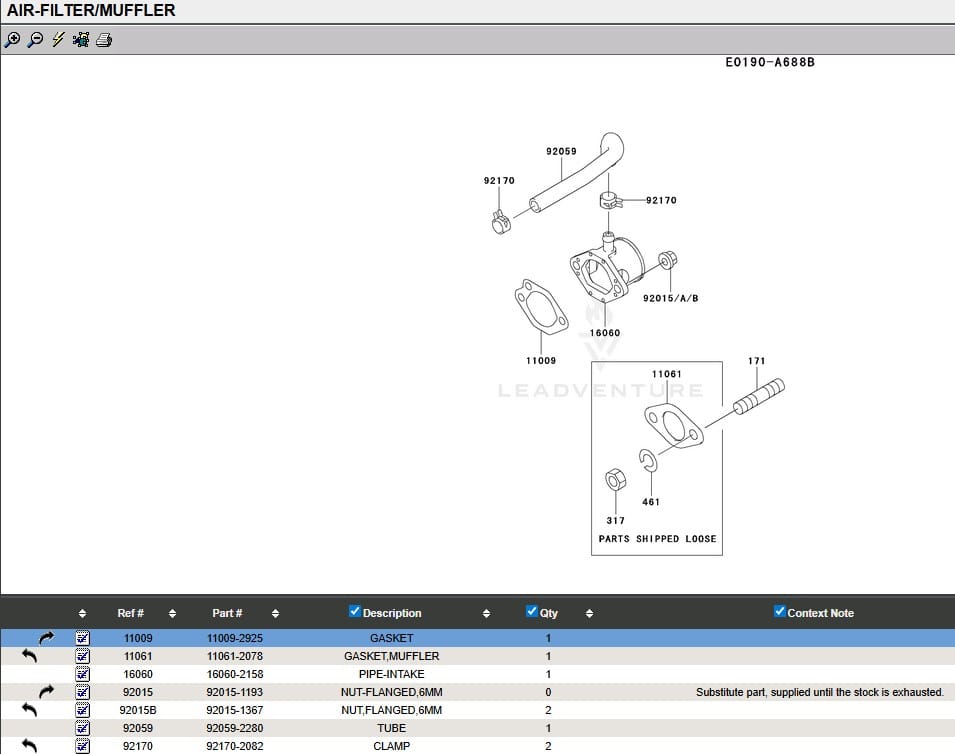Image resolution: width=955 pixels, height=754 pixels.
Task: Click the image resize toolbar icon
Action: pos(79,39)
